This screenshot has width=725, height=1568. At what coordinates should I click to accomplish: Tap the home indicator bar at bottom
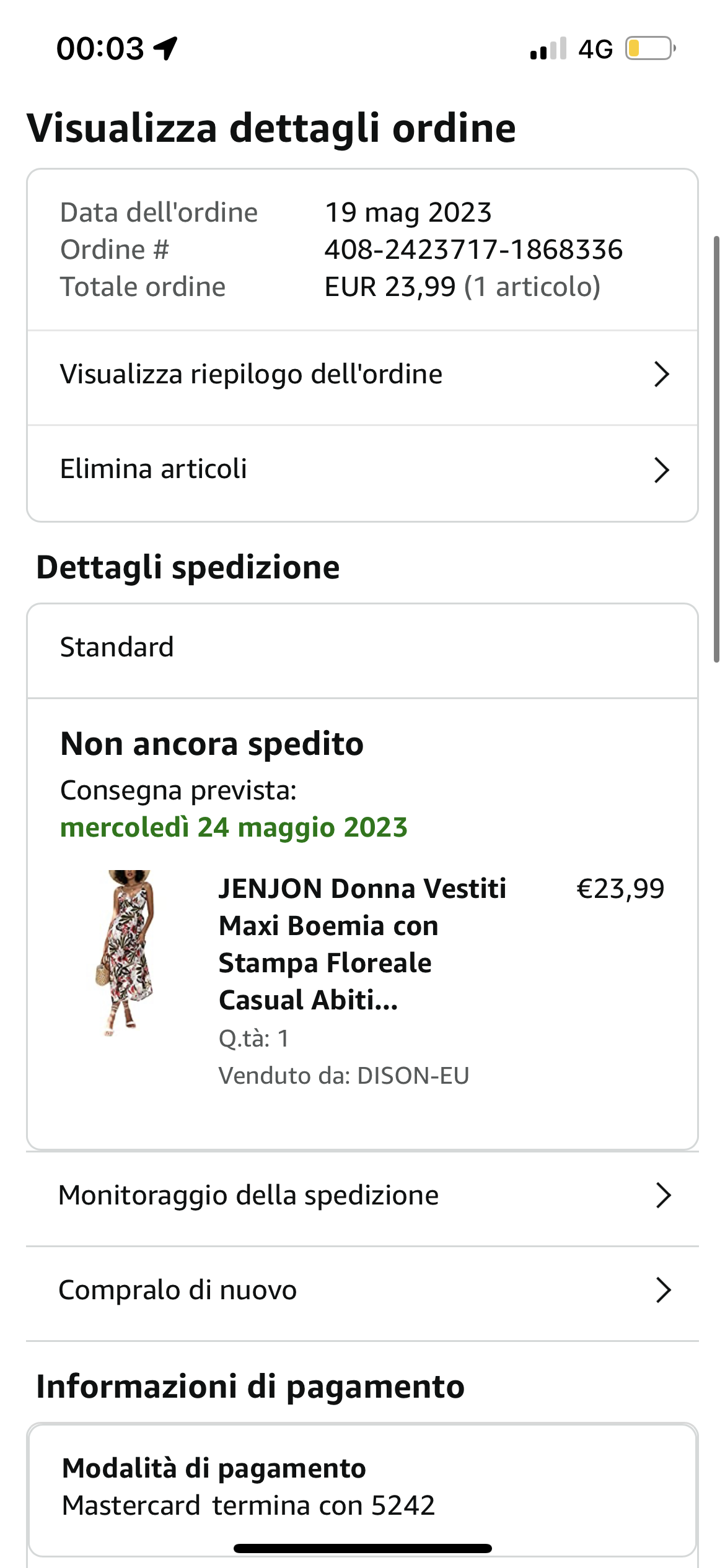[362, 1548]
